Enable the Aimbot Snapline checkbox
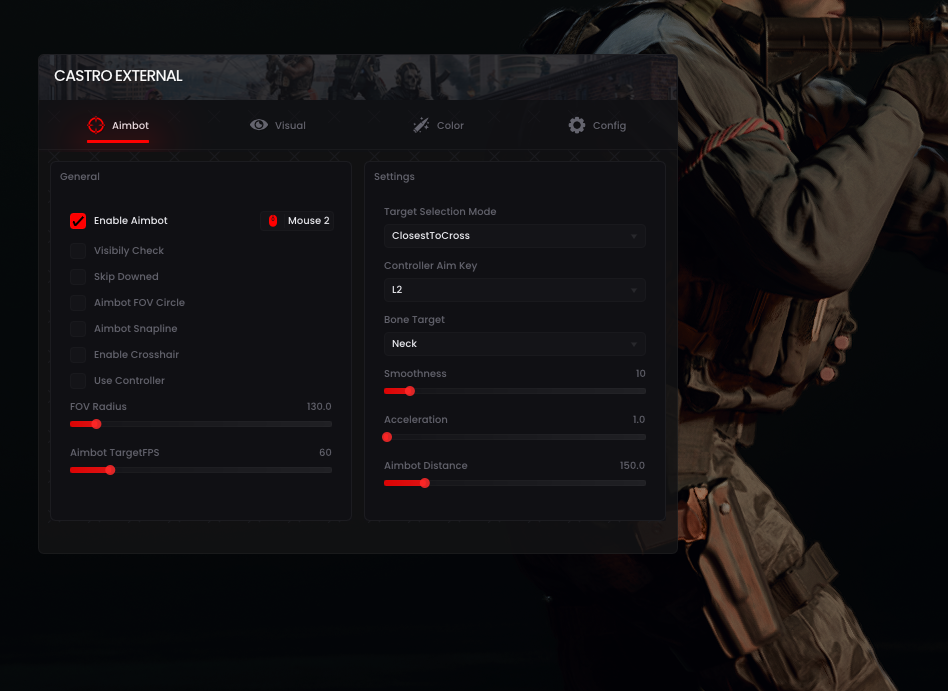This screenshot has height=691, width=948. (x=78, y=329)
